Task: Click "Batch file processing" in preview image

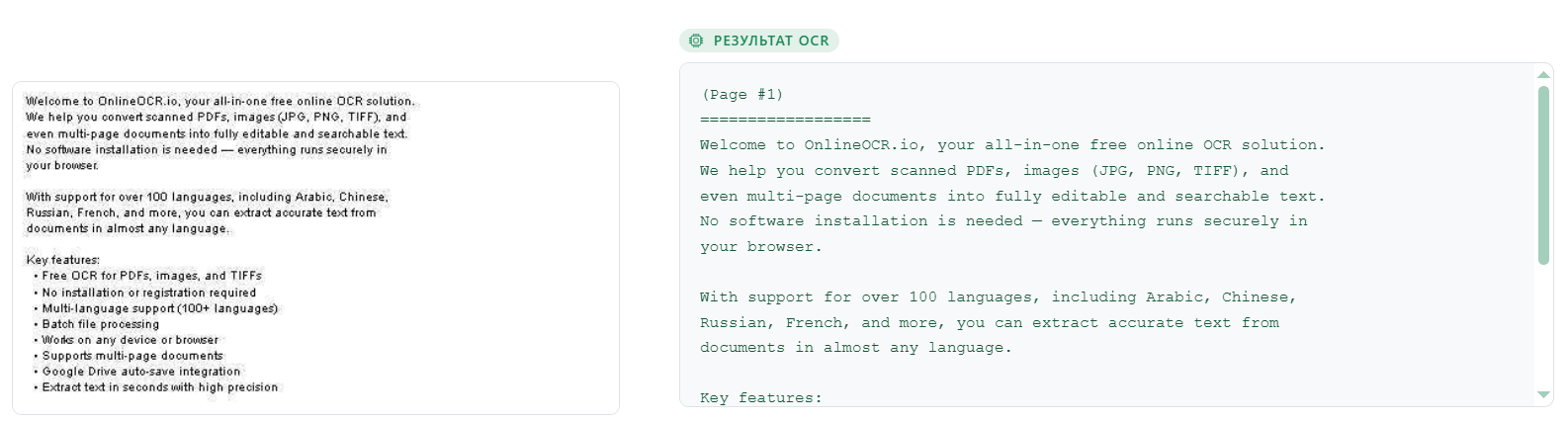Action: 101,324
